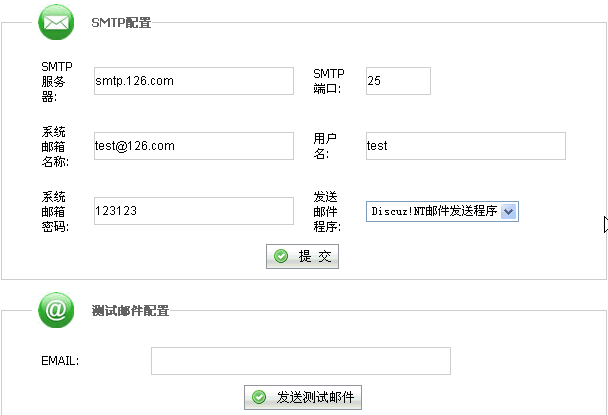This screenshot has height=415, width=608.
Task: Click the green envelope SMTP icon
Action: [56, 22]
